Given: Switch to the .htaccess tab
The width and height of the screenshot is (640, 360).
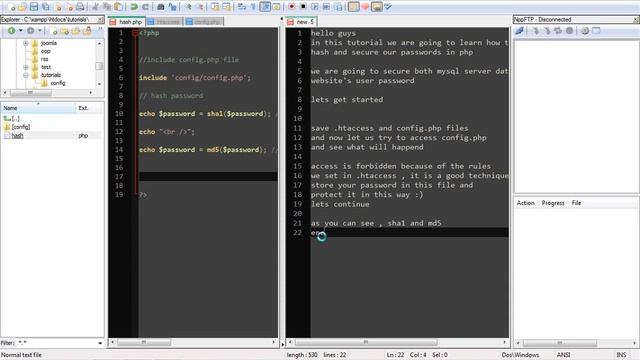Looking at the screenshot, I should click(x=164, y=22).
